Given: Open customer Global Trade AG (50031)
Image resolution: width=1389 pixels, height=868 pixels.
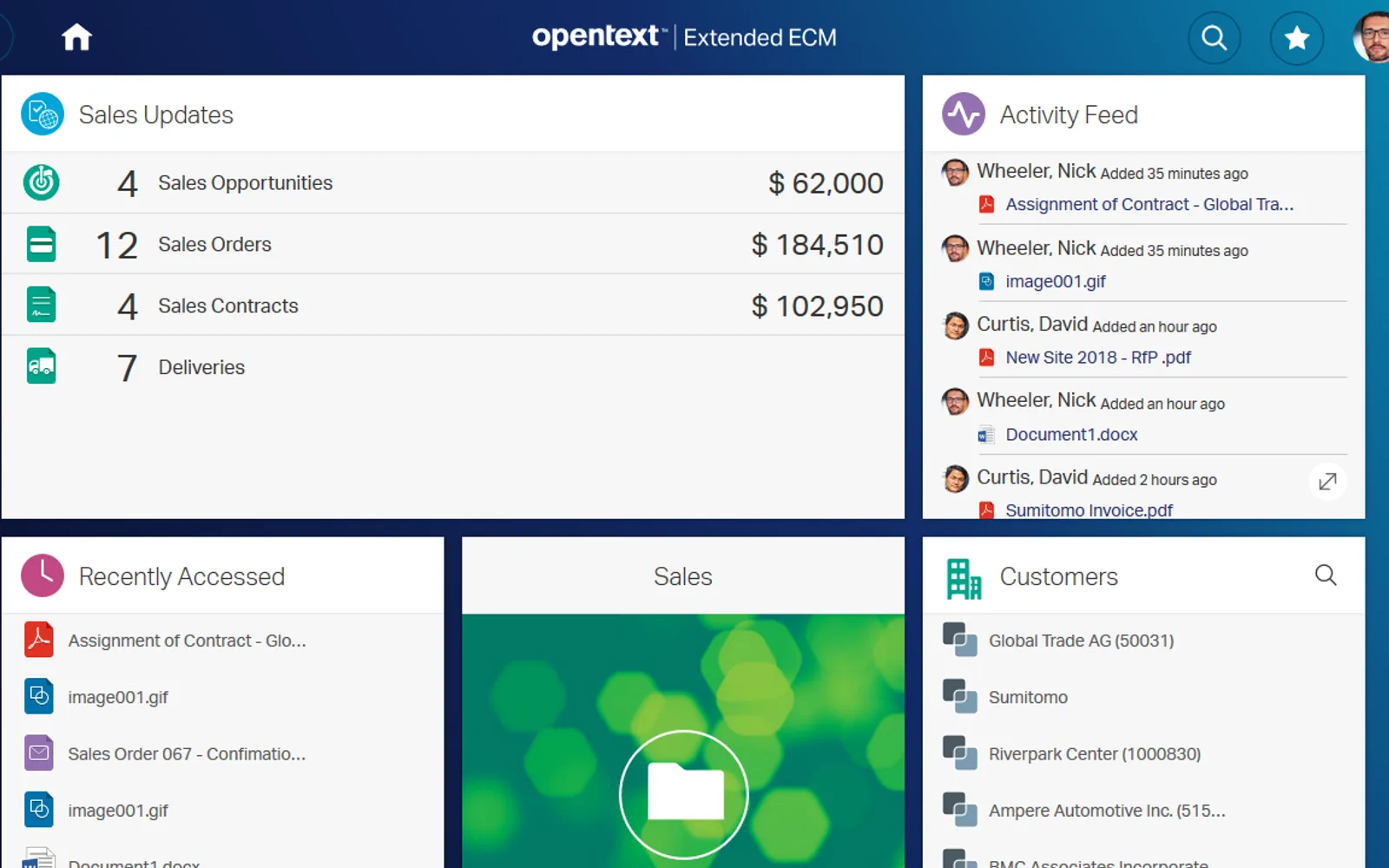Looking at the screenshot, I should 1081,641.
